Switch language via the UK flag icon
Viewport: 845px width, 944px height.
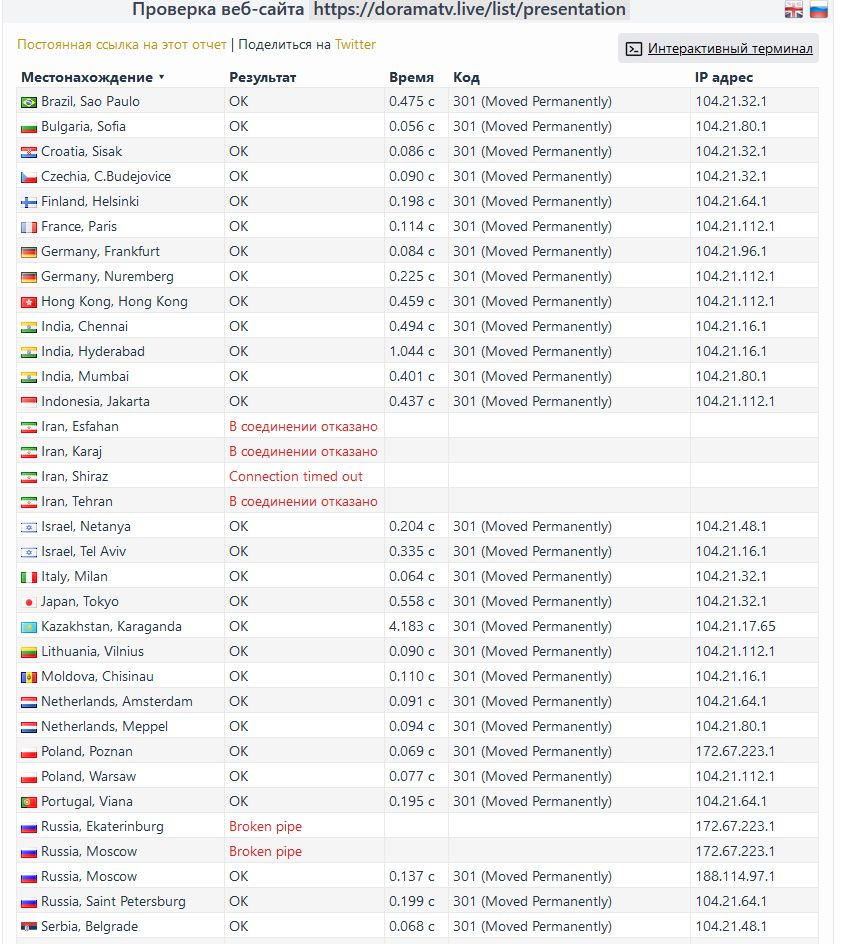793,10
